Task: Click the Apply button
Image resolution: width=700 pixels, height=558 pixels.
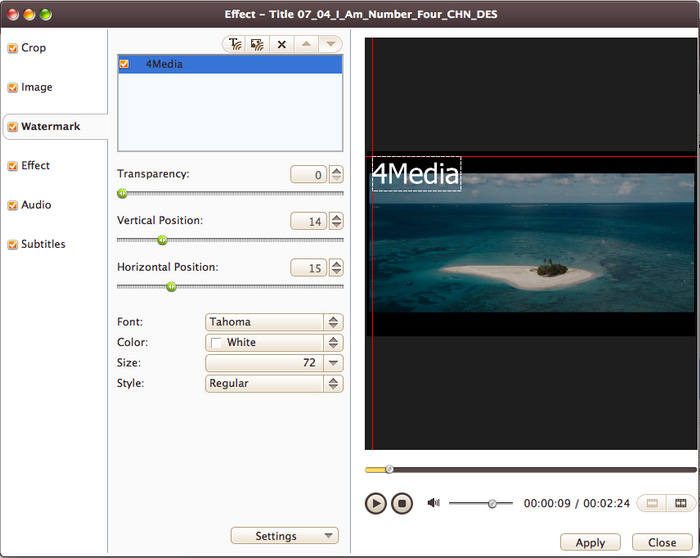Action: 590,542
